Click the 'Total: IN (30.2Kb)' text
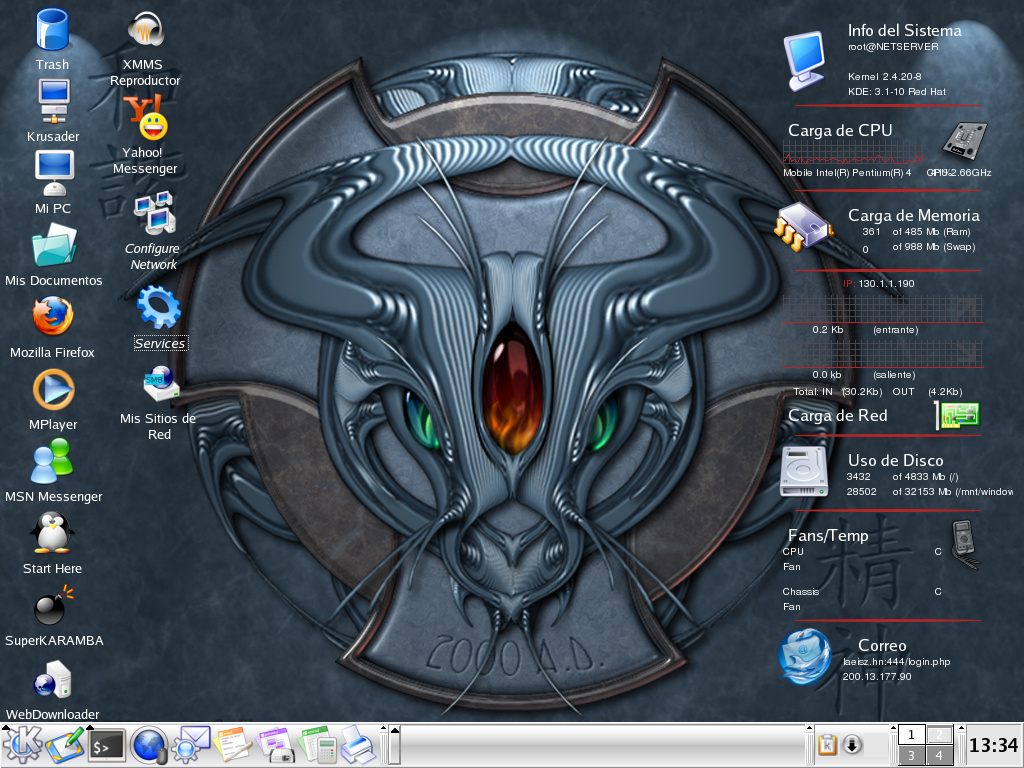Viewport: 1024px width, 768px height. pos(837,392)
